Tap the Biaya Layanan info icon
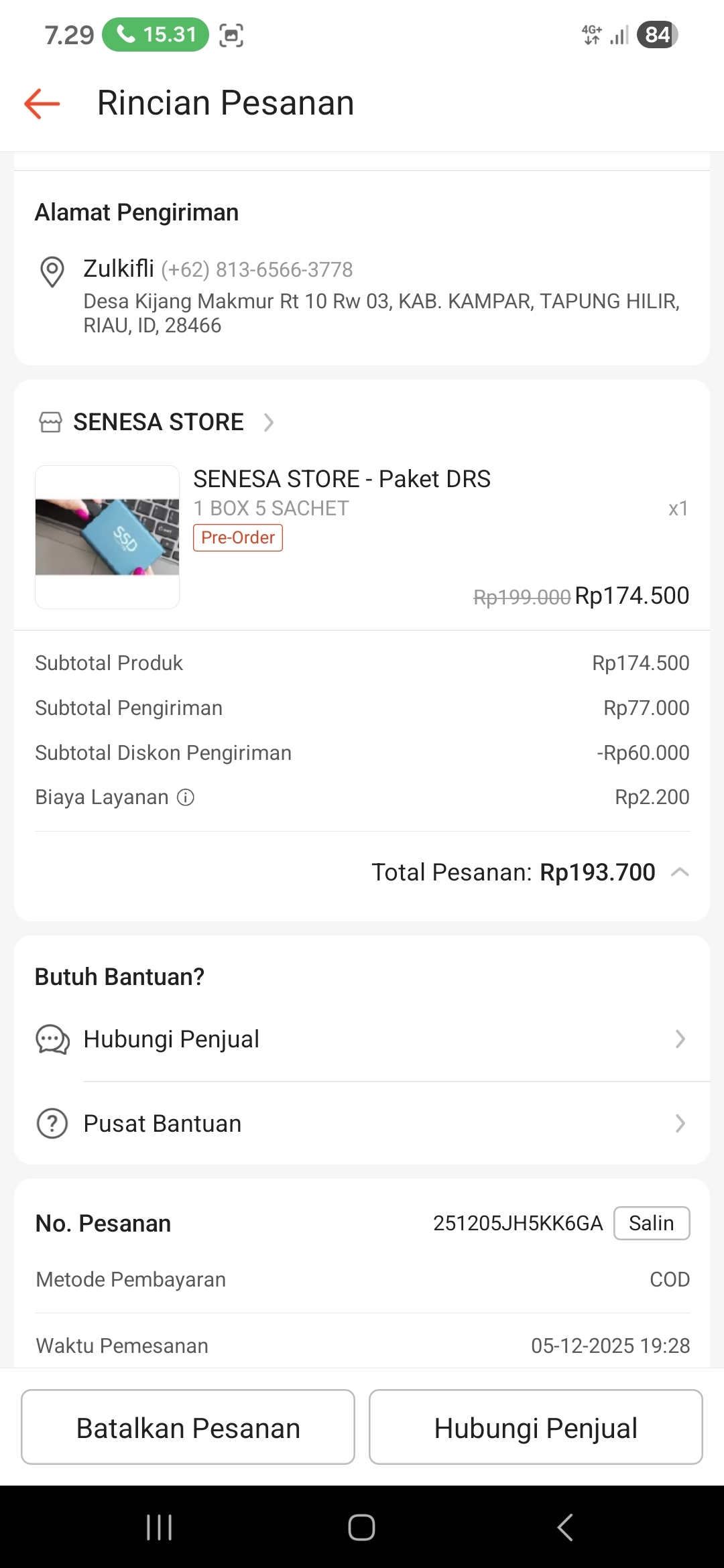The height and width of the screenshot is (1568, 724). [x=186, y=797]
